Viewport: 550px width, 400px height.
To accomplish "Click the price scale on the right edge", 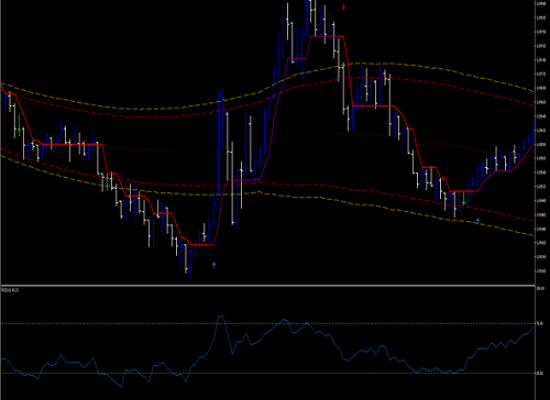I will 542,140.
